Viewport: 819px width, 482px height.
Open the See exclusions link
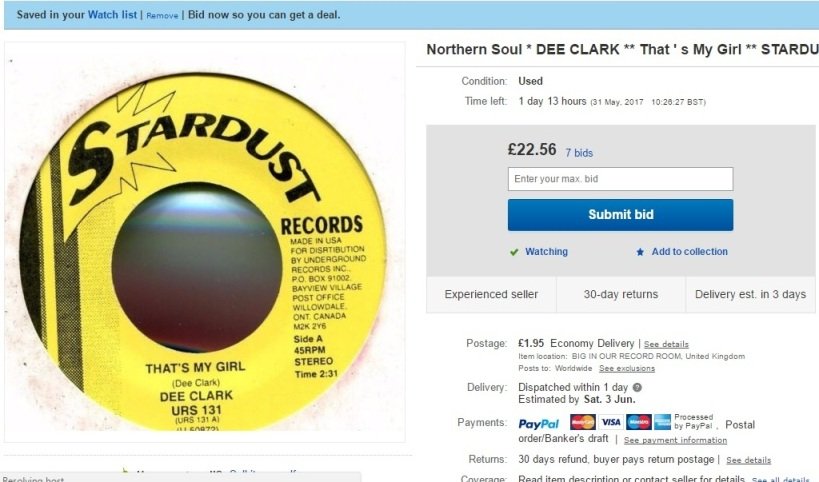tap(627, 368)
